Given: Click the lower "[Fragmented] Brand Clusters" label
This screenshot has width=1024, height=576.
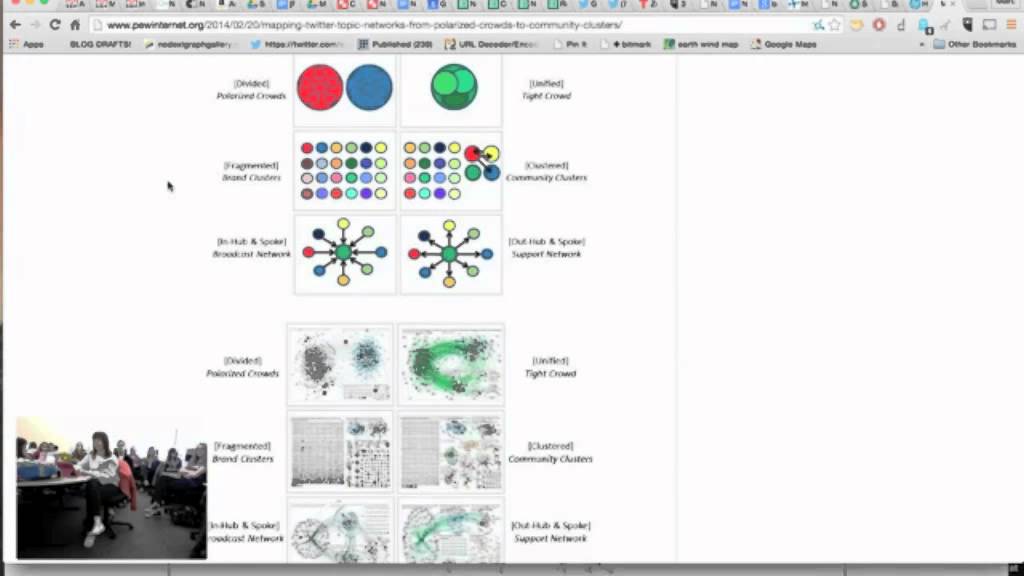Looking at the screenshot, I should pyautogui.click(x=242, y=453).
